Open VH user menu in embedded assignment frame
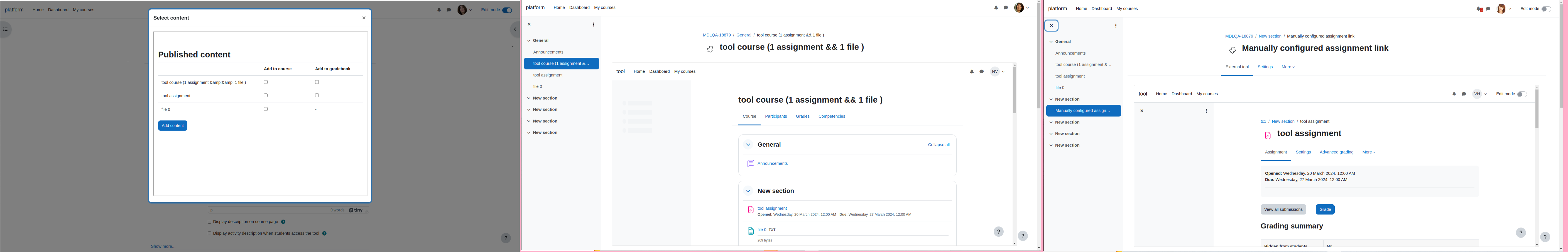The height and width of the screenshot is (252, 1568). (1480, 94)
